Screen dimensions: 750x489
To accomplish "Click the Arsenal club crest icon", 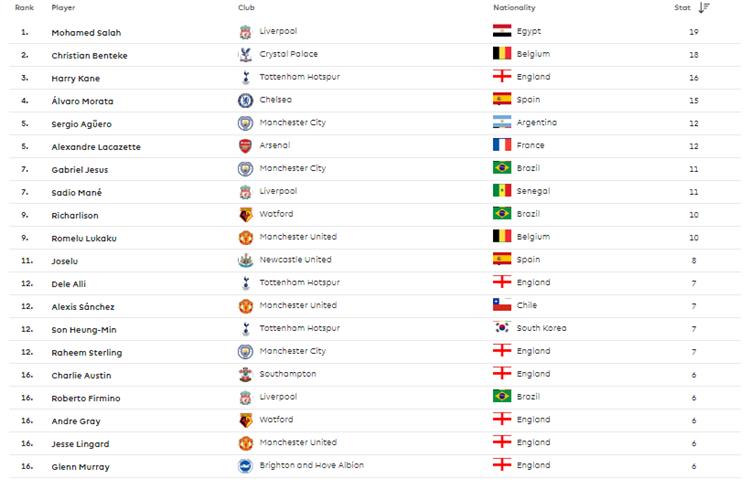I will tap(245, 147).
